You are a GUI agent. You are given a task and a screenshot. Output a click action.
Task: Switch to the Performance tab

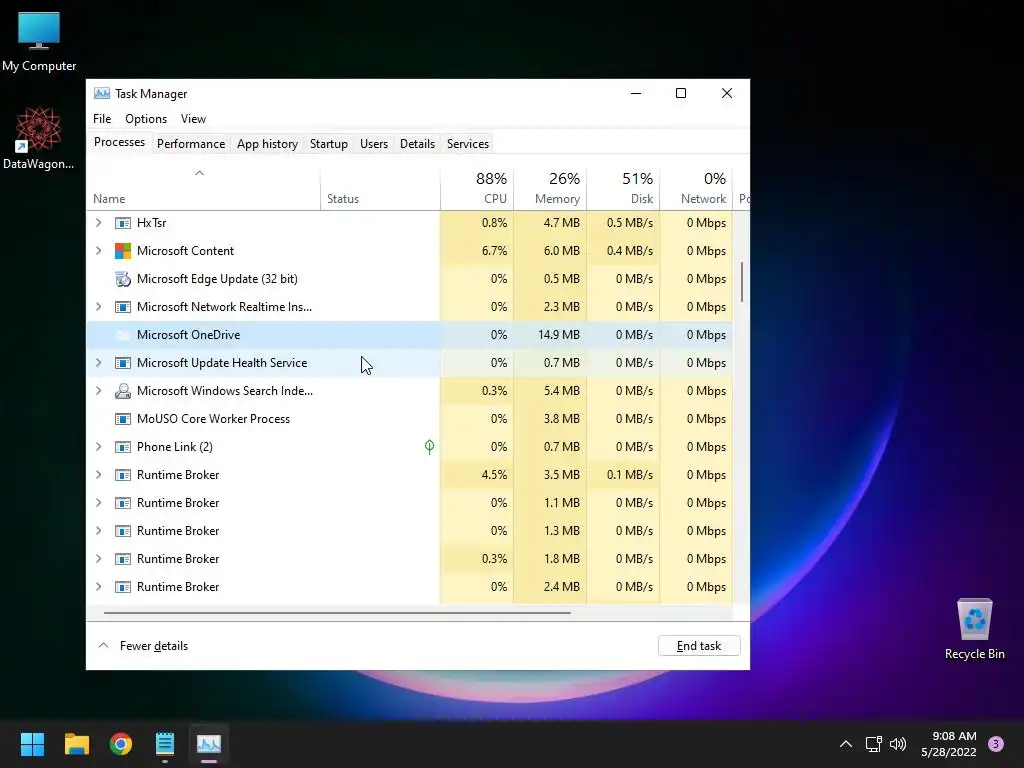coord(191,144)
